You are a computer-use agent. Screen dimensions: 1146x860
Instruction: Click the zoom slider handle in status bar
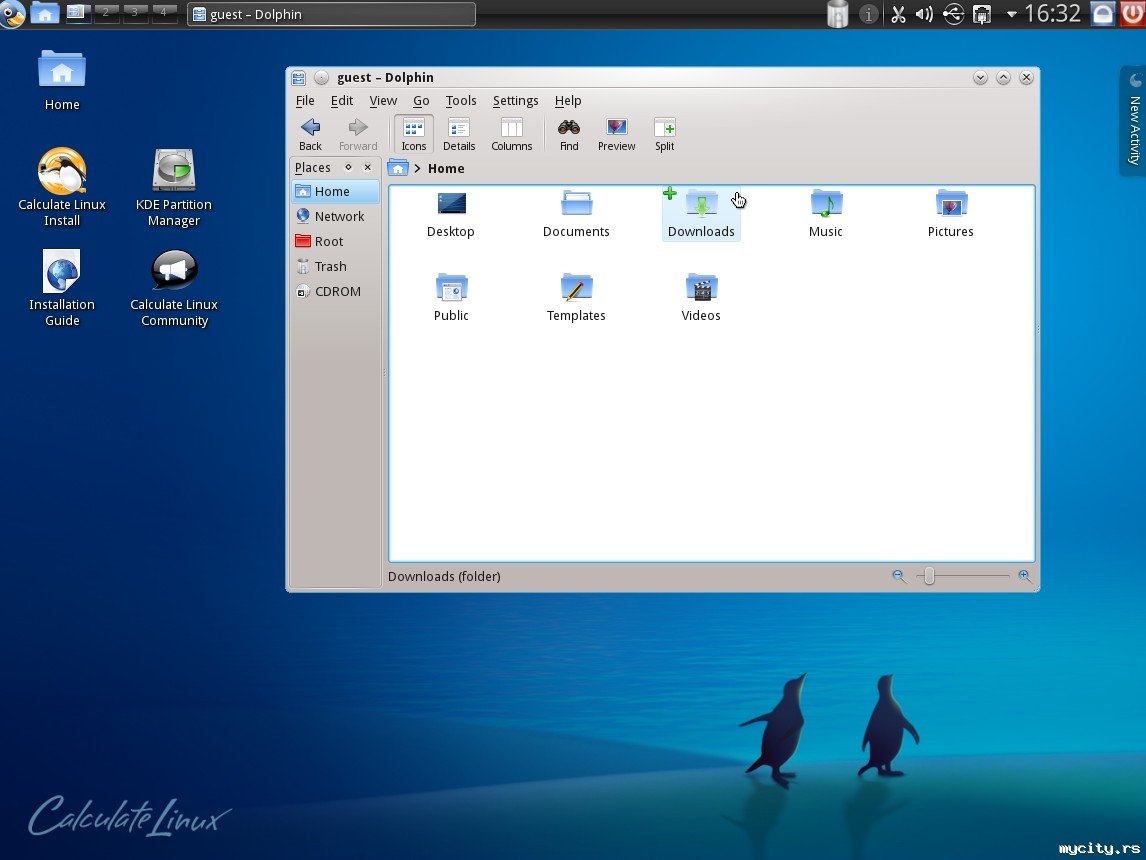click(x=929, y=576)
